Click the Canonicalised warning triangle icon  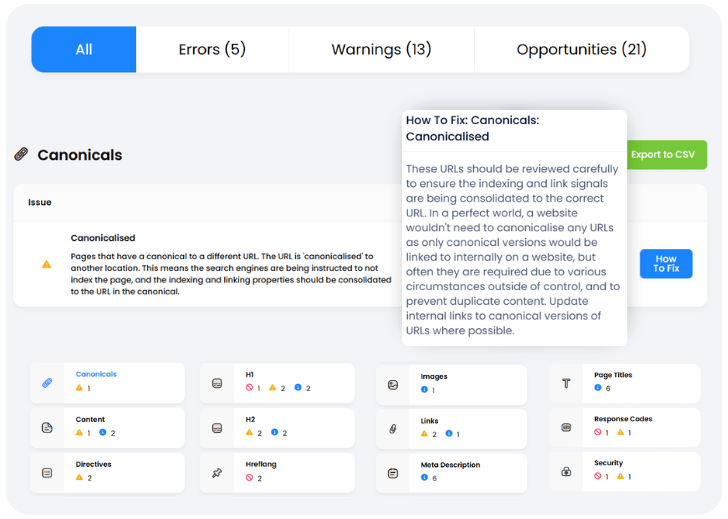(46, 264)
